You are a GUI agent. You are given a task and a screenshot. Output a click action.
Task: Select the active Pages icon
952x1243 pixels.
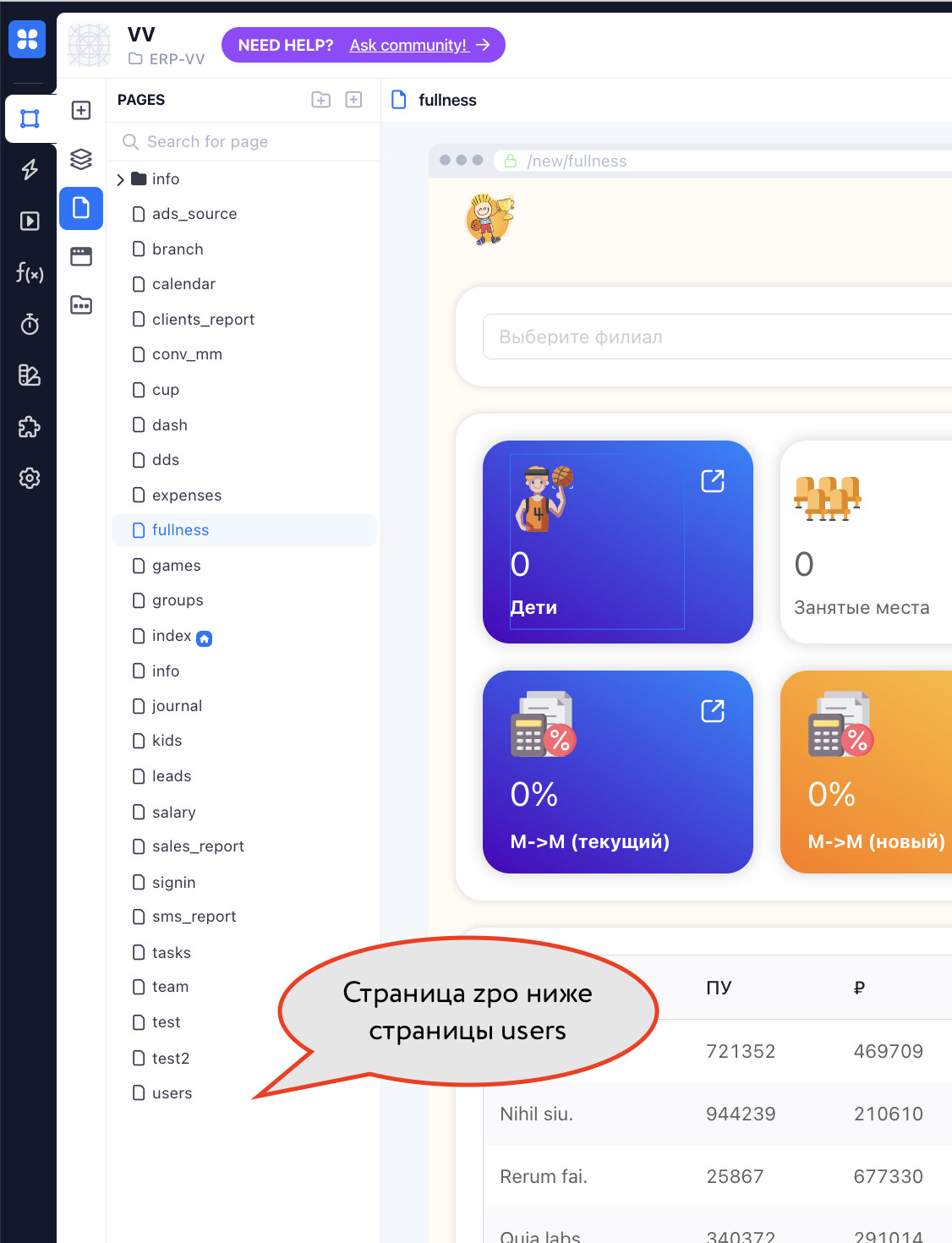[x=81, y=208]
